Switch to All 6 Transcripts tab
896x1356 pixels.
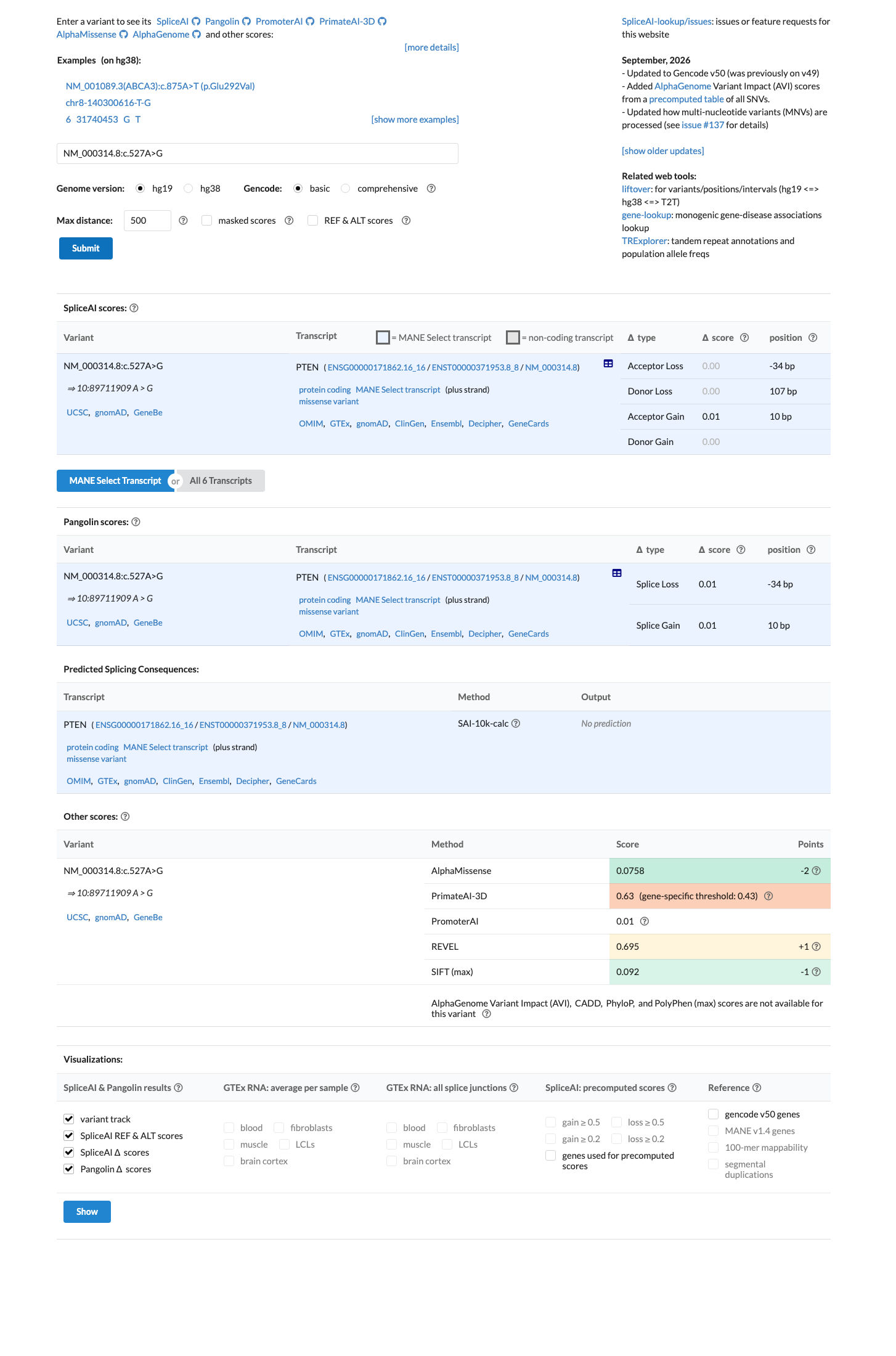tap(221, 481)
